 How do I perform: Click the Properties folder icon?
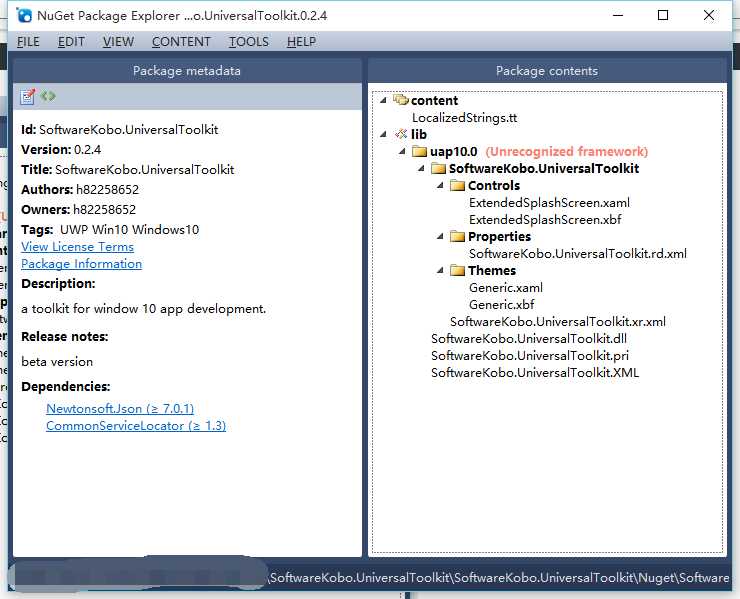pyautogui.click(x=457, y=236)
